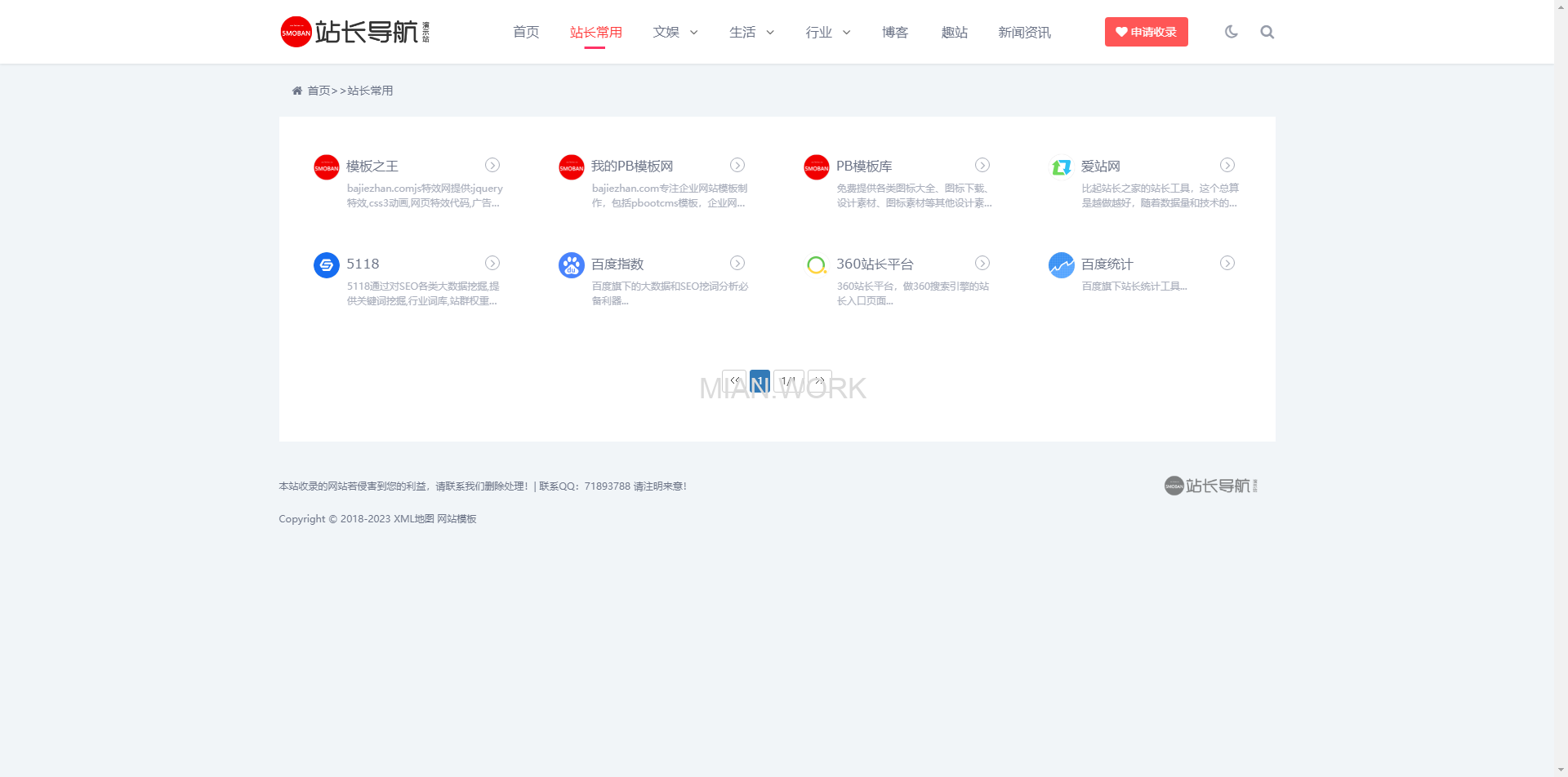
Task: Open the XML地图 footer link
Action: click(414, 519)
